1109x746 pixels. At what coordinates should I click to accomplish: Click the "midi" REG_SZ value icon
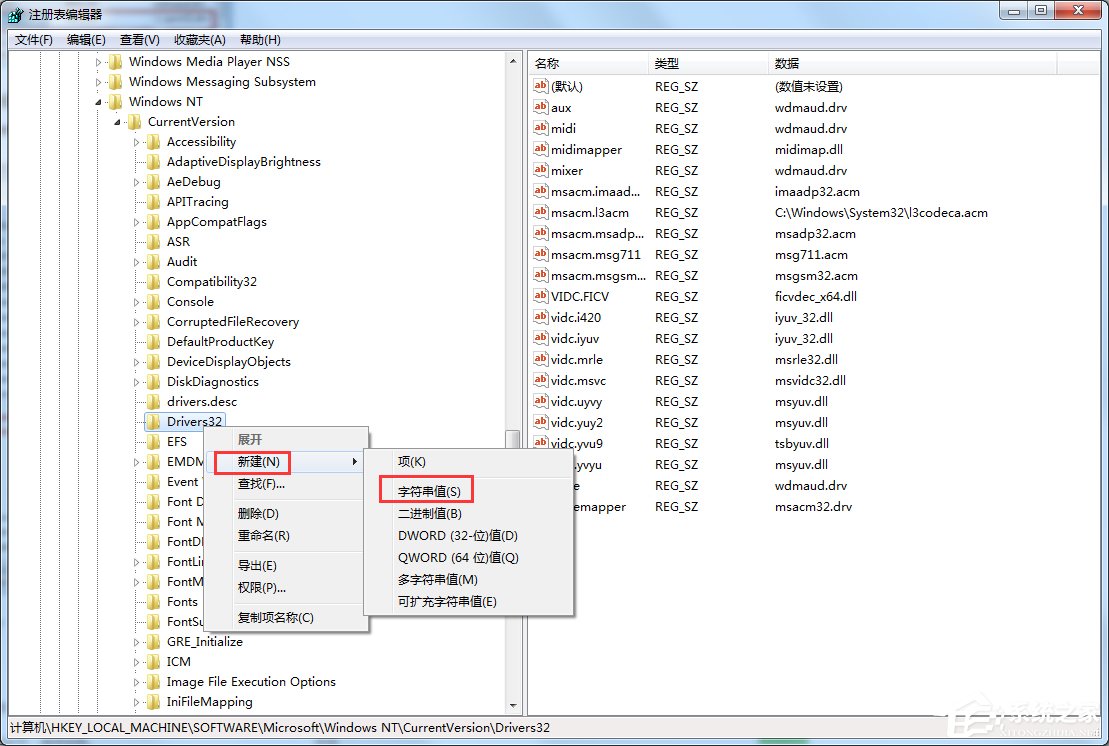(x=540, y=128)
